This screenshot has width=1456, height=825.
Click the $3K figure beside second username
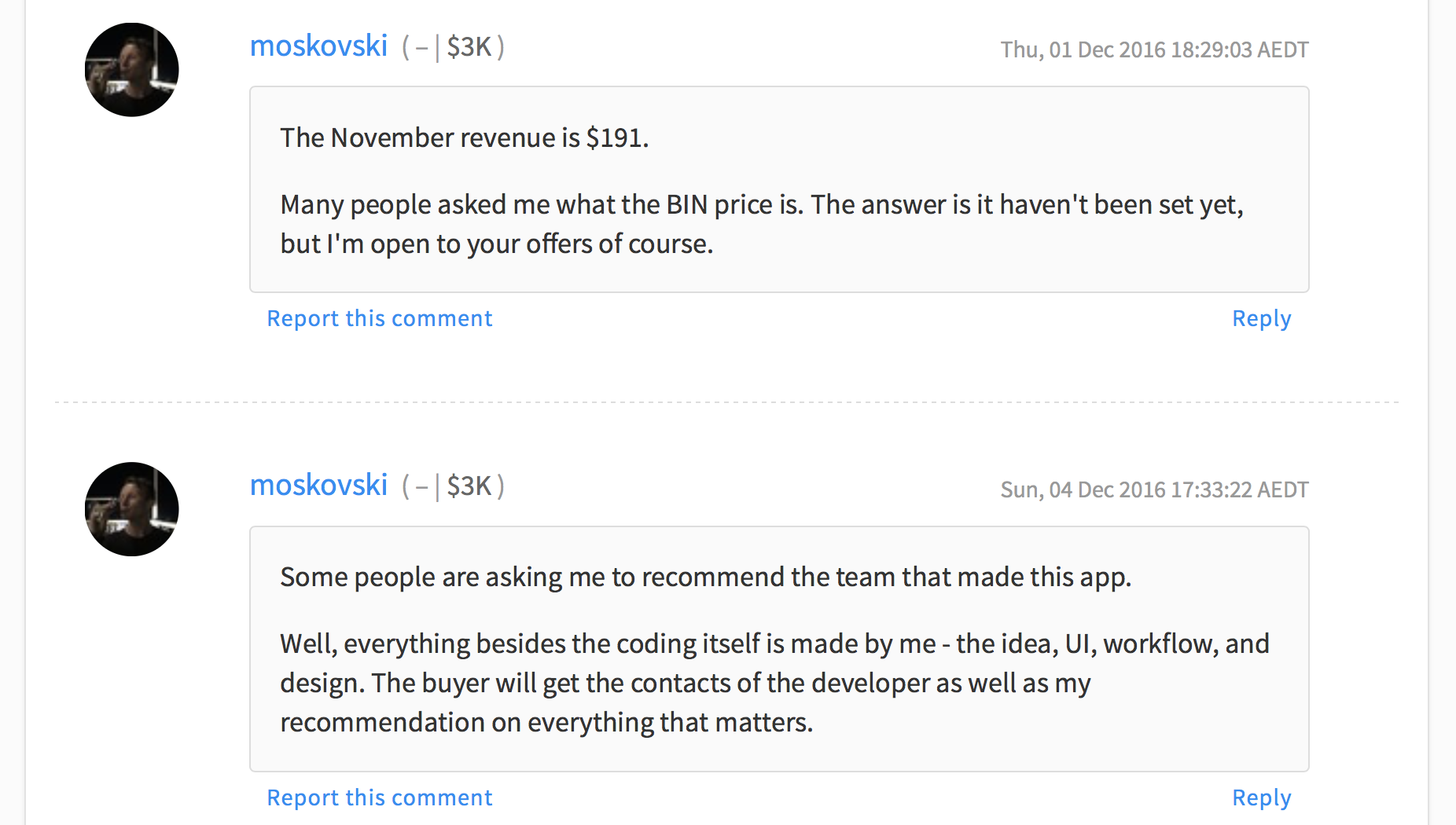(x=469, y=486)
